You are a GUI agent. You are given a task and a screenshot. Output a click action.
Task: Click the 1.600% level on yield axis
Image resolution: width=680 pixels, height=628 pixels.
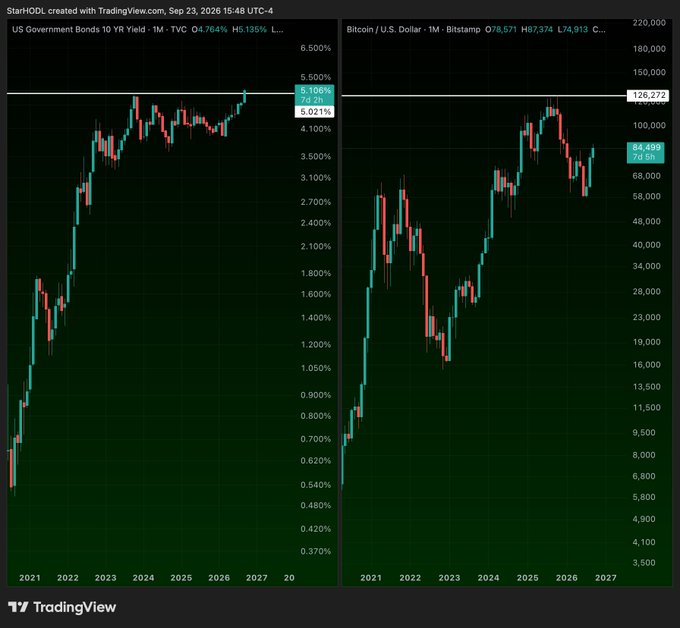point(316,294)
